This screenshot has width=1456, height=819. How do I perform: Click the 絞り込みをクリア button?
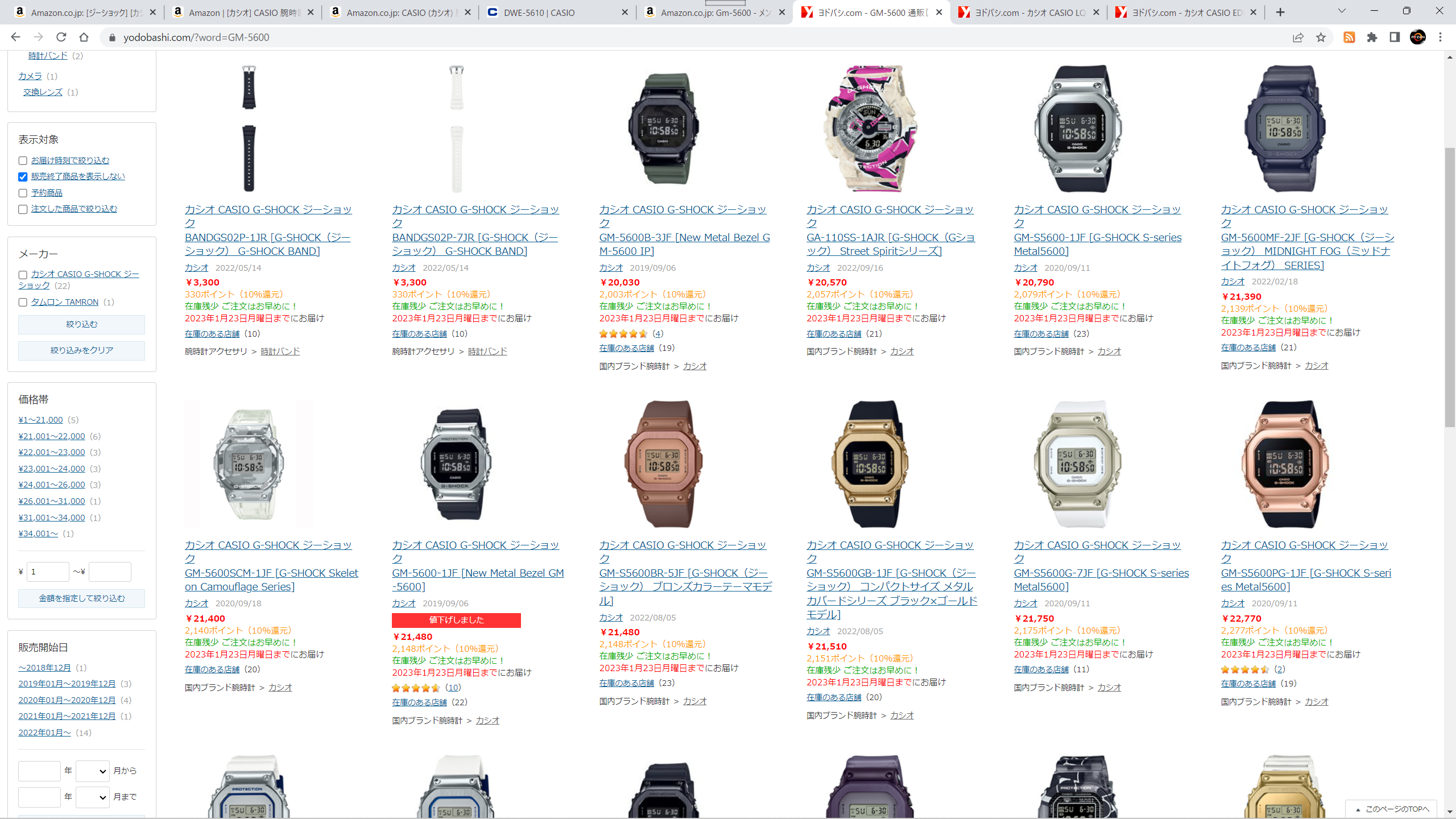81,350
